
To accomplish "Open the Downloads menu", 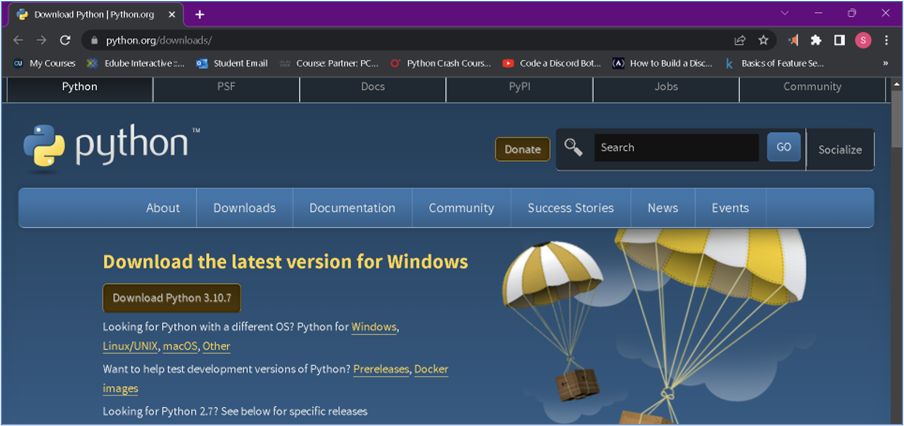I will [244, 208].
